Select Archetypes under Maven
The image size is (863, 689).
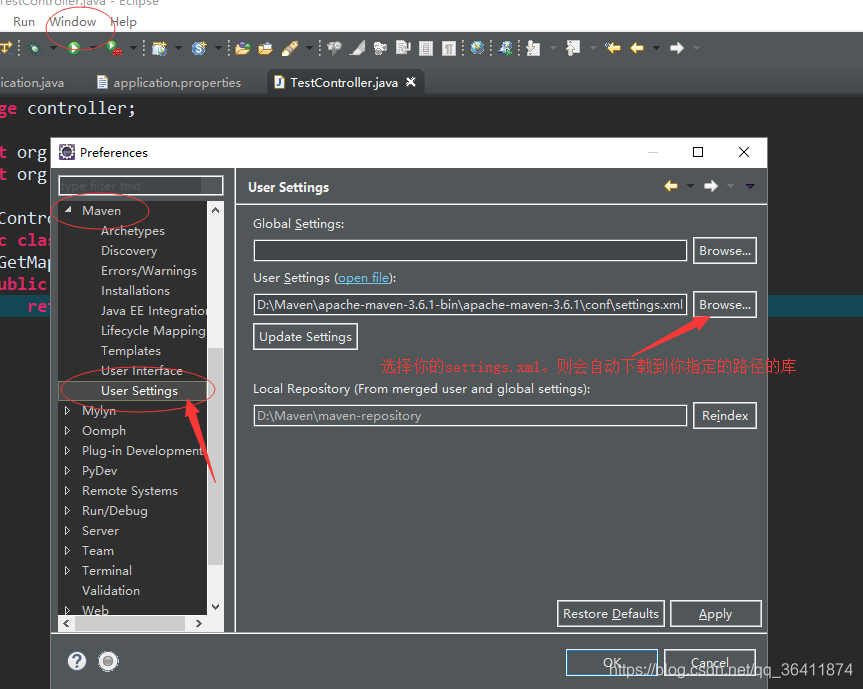133,231
